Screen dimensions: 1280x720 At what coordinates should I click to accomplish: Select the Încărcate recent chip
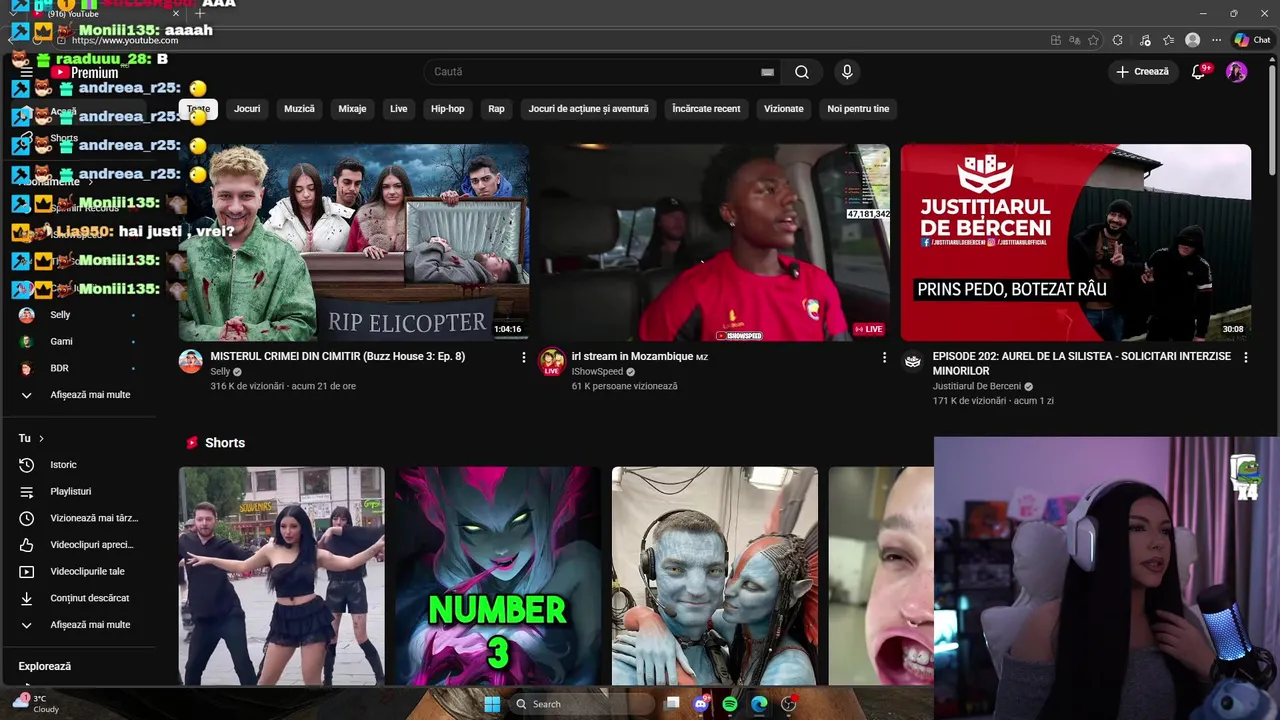tap(706, 109)
